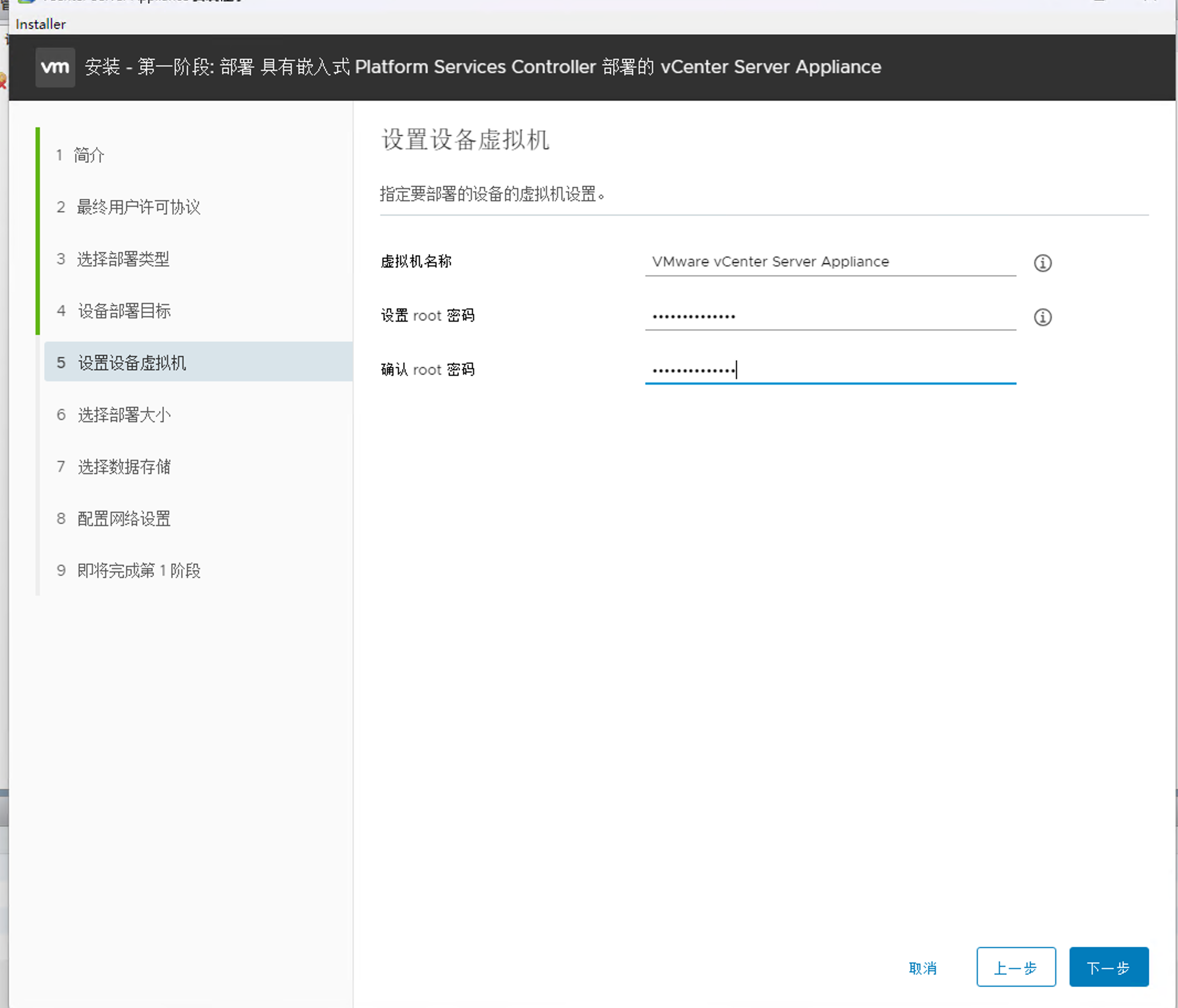Click the info icon beside root 密码 field

(1042, 317)
